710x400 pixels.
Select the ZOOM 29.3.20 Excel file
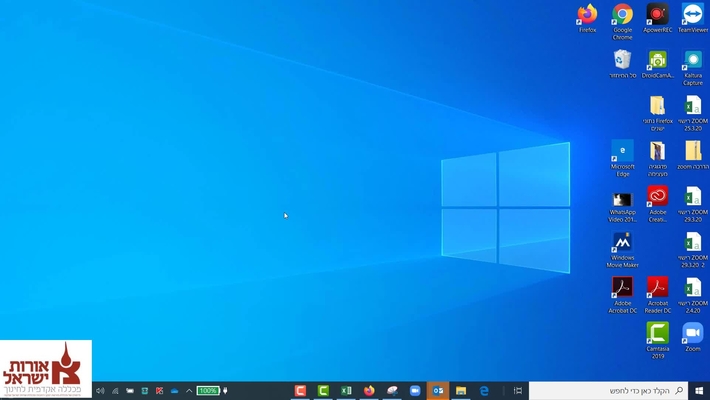[693, 204]
